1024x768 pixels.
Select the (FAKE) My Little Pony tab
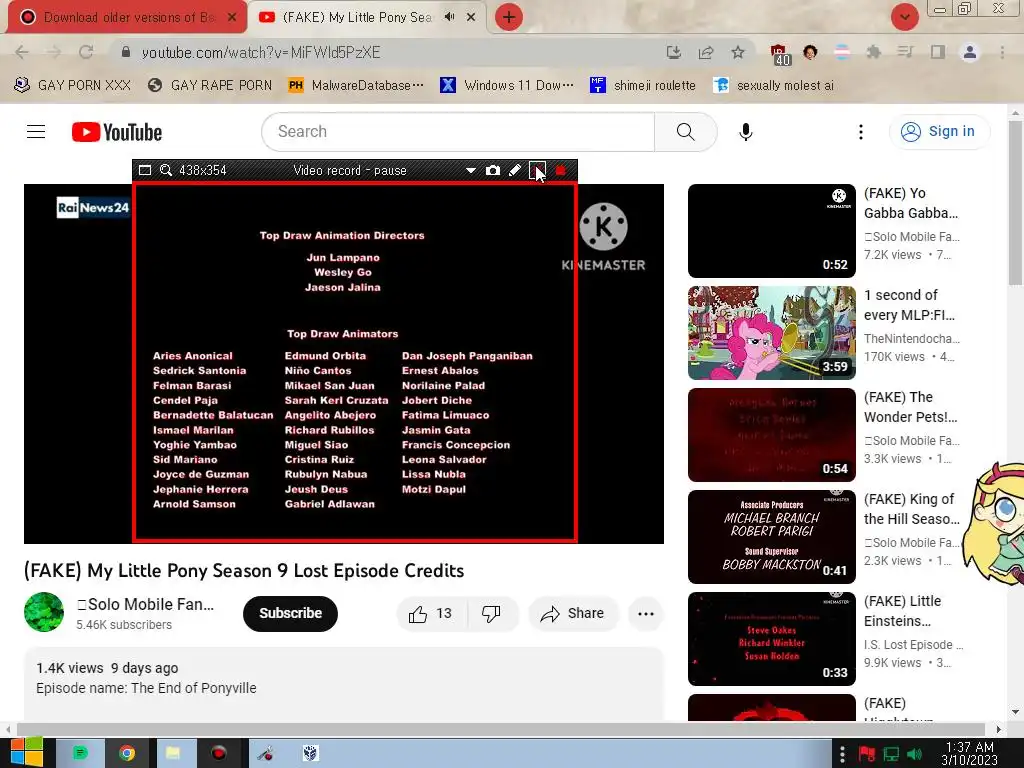pos(357,18)
